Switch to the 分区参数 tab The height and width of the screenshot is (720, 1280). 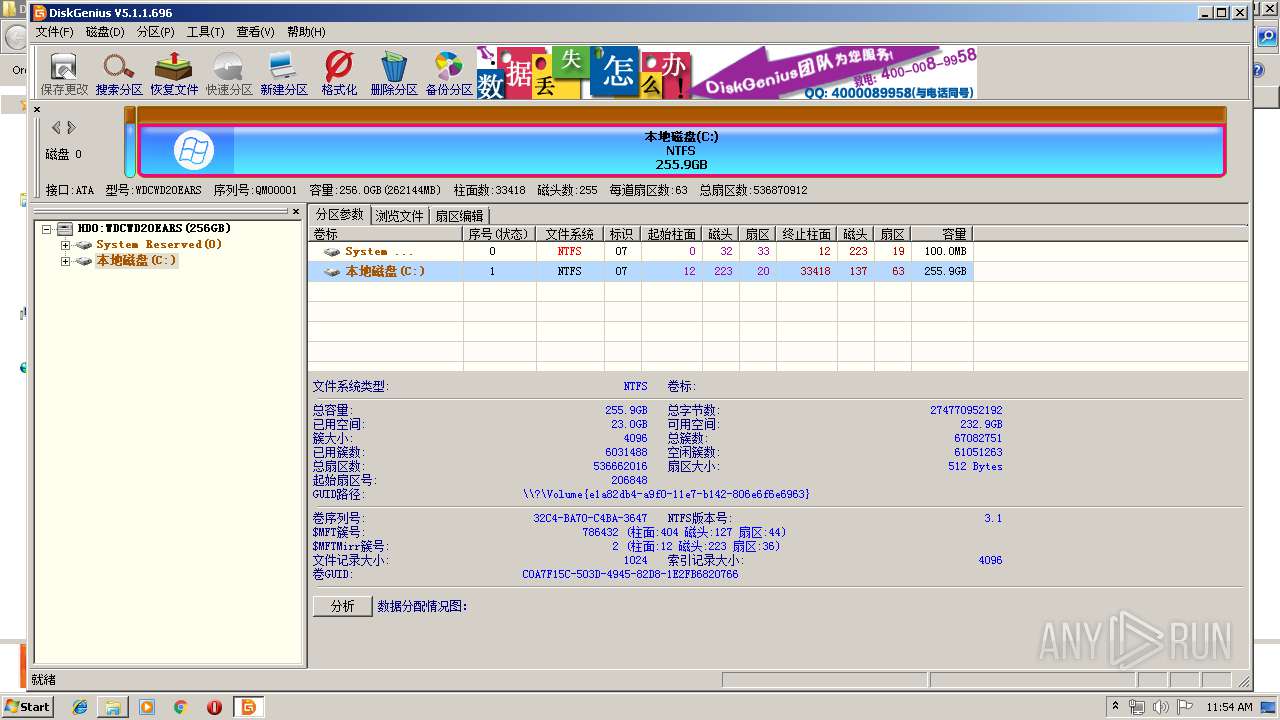point(340,215)
